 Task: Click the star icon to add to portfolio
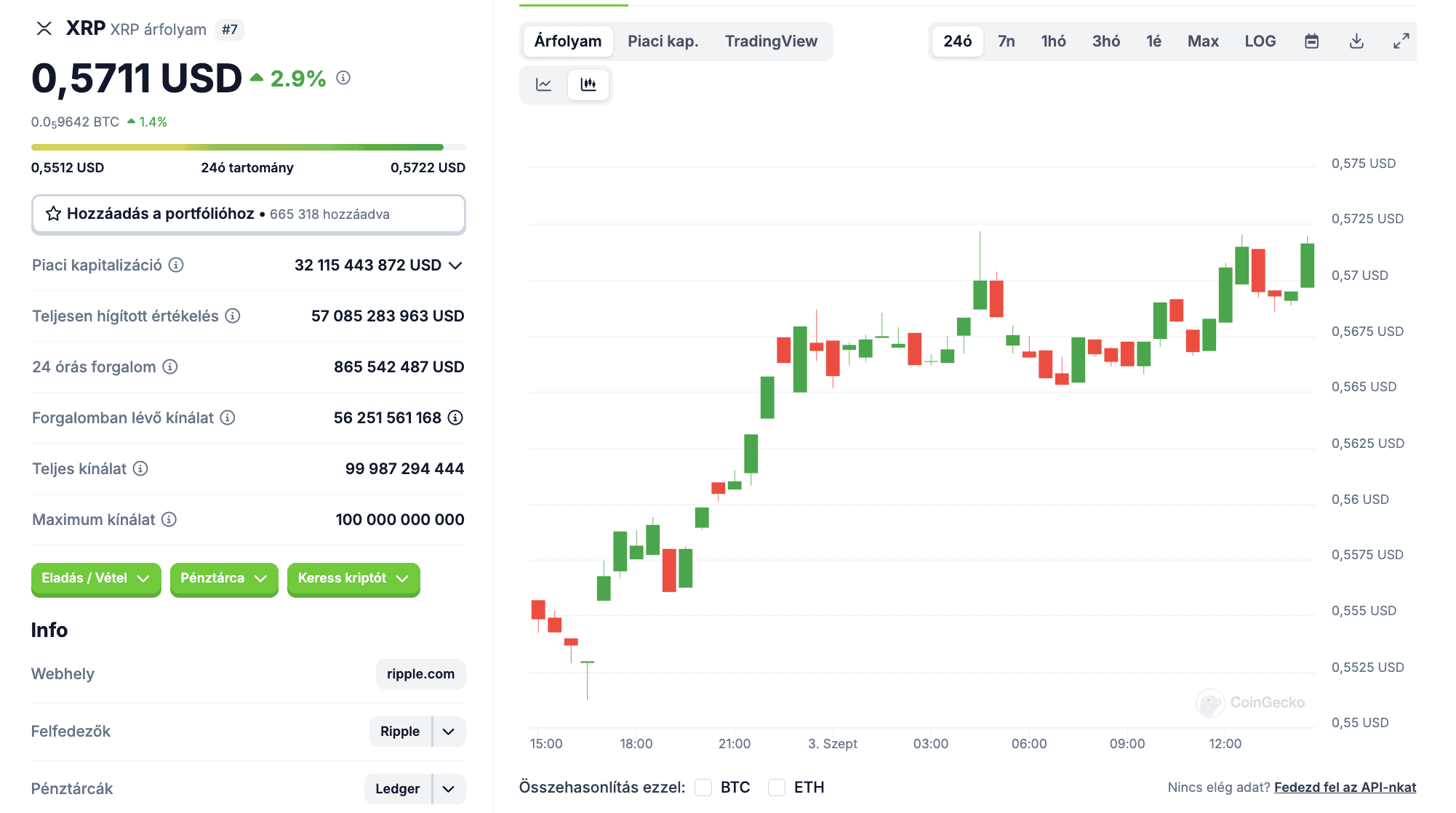[53, 214]
